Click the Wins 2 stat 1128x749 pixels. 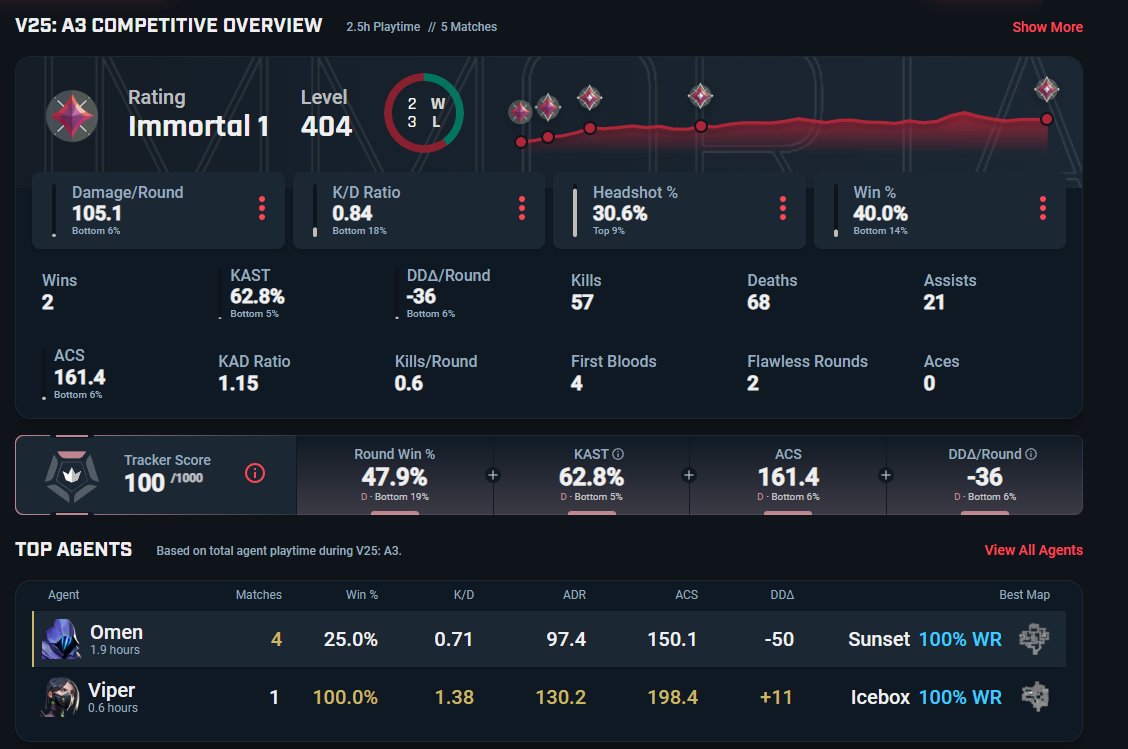(x=59, y=291)
